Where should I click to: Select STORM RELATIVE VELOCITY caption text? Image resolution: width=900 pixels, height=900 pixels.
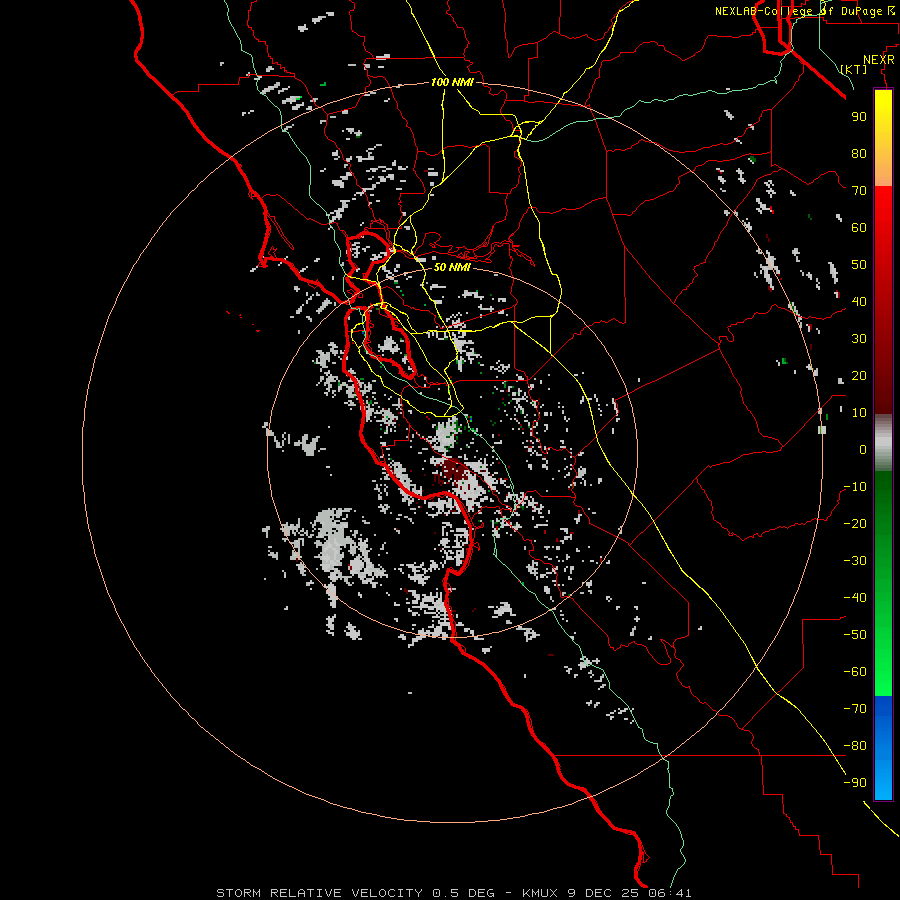pos(319,893)
